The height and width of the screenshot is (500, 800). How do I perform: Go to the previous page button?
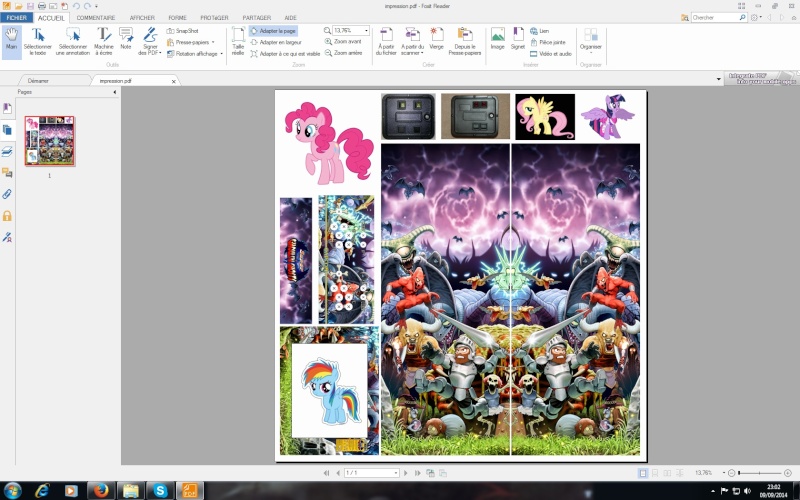point(338,473)
